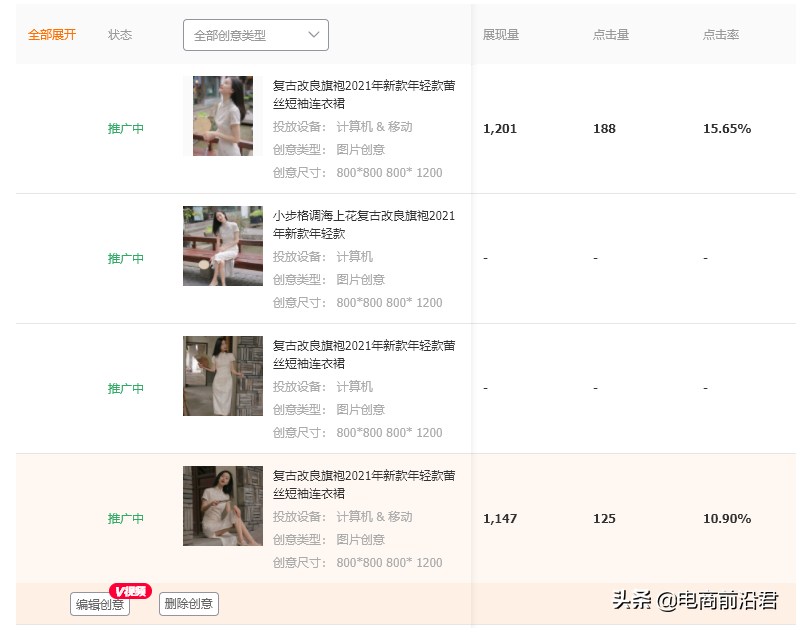Click the clicks value 125
This screenshot has height=628, width=796.
tap(604, 518)
